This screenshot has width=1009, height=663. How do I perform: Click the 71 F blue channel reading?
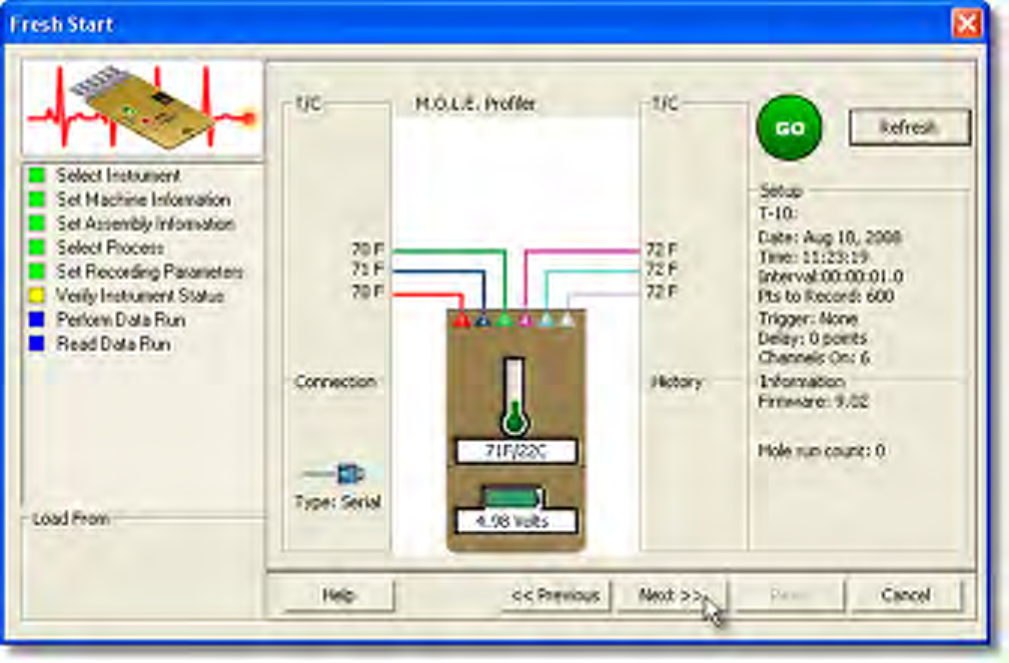[367, 269]
